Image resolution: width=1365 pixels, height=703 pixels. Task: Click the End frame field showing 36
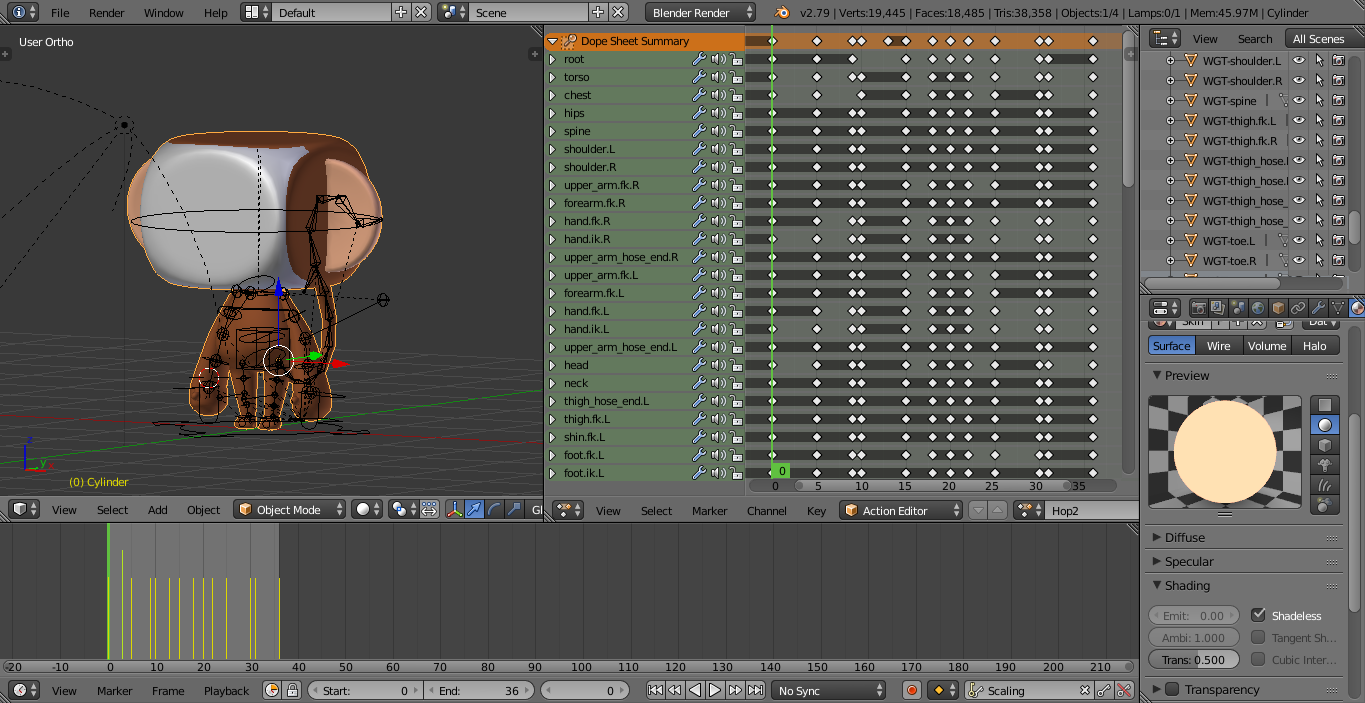click(479, 690)
